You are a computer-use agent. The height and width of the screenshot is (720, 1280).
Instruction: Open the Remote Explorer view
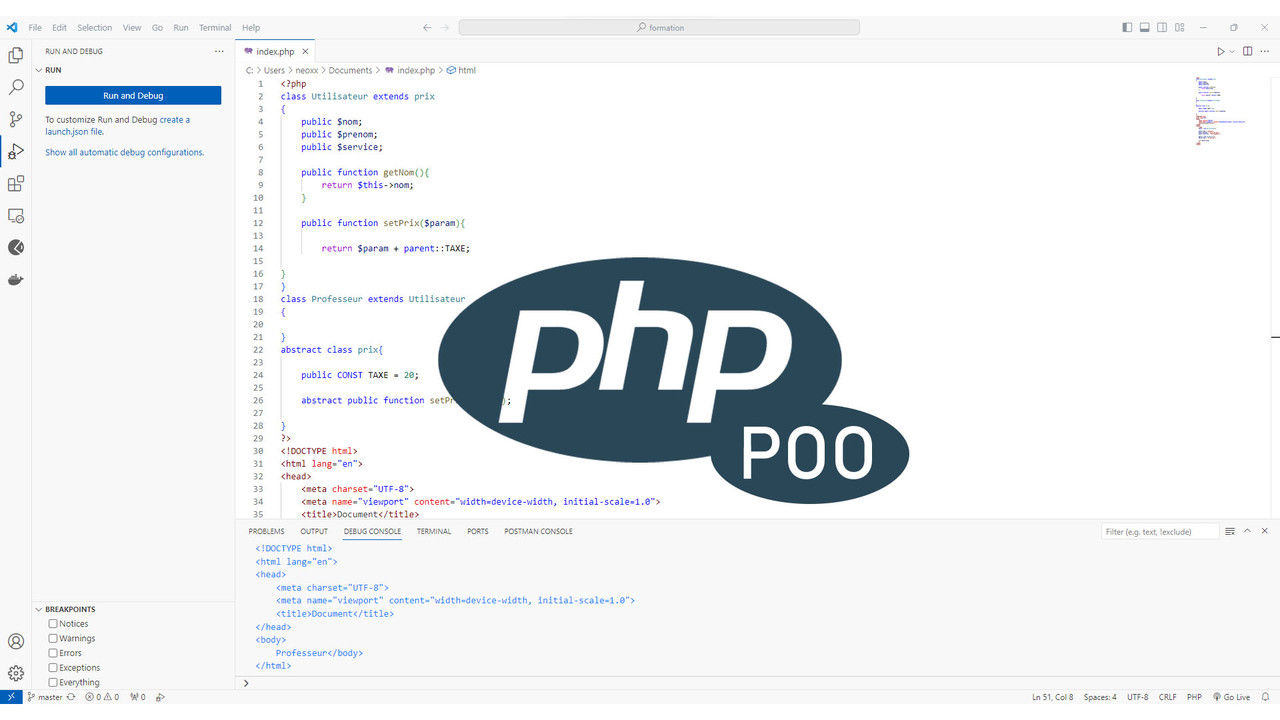point(15,216)
